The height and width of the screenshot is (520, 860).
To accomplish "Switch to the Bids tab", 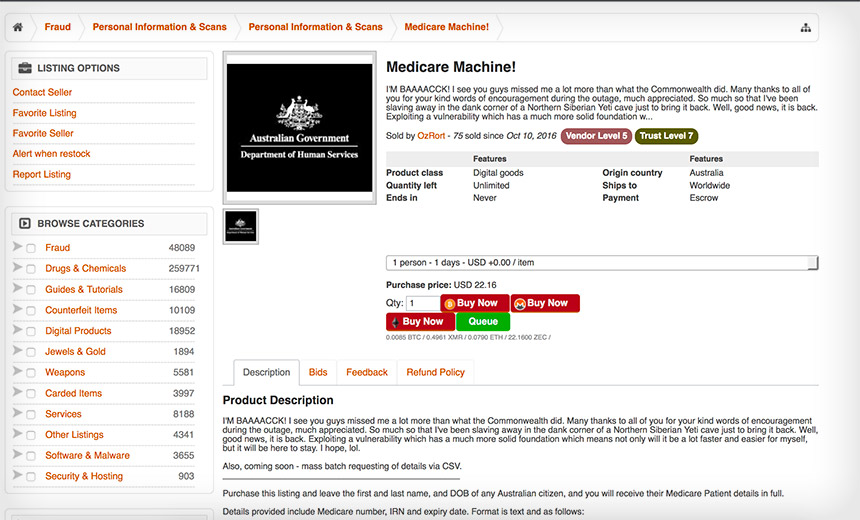I will [x=318, y=372].
